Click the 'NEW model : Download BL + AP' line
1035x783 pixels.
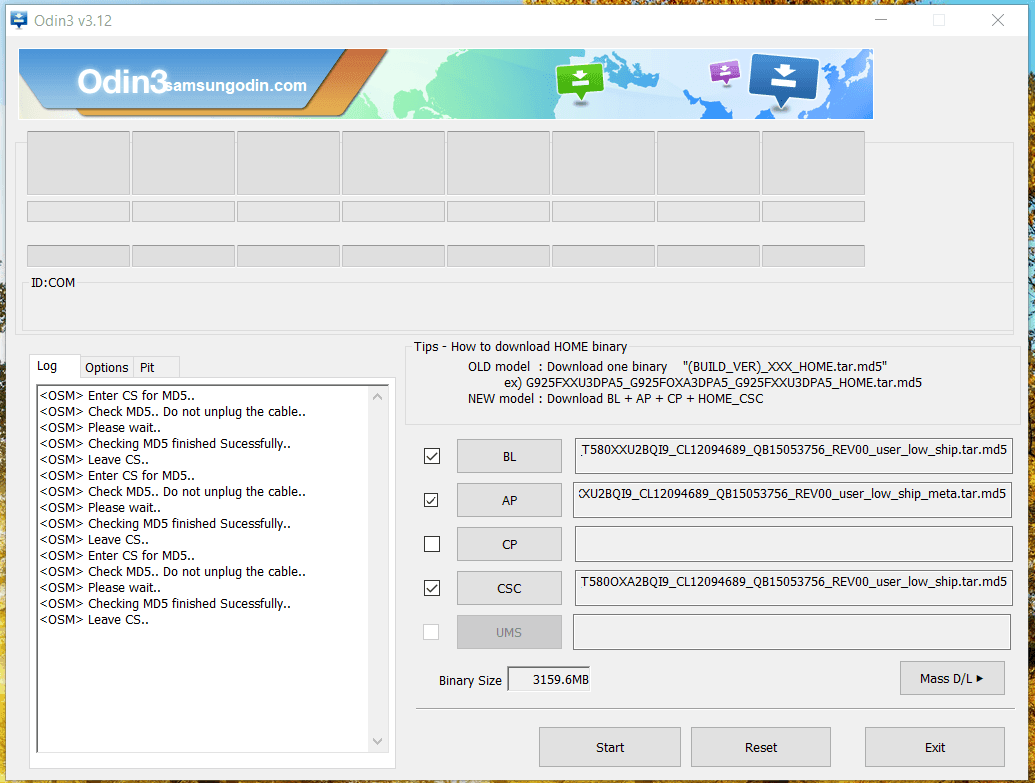615,399
